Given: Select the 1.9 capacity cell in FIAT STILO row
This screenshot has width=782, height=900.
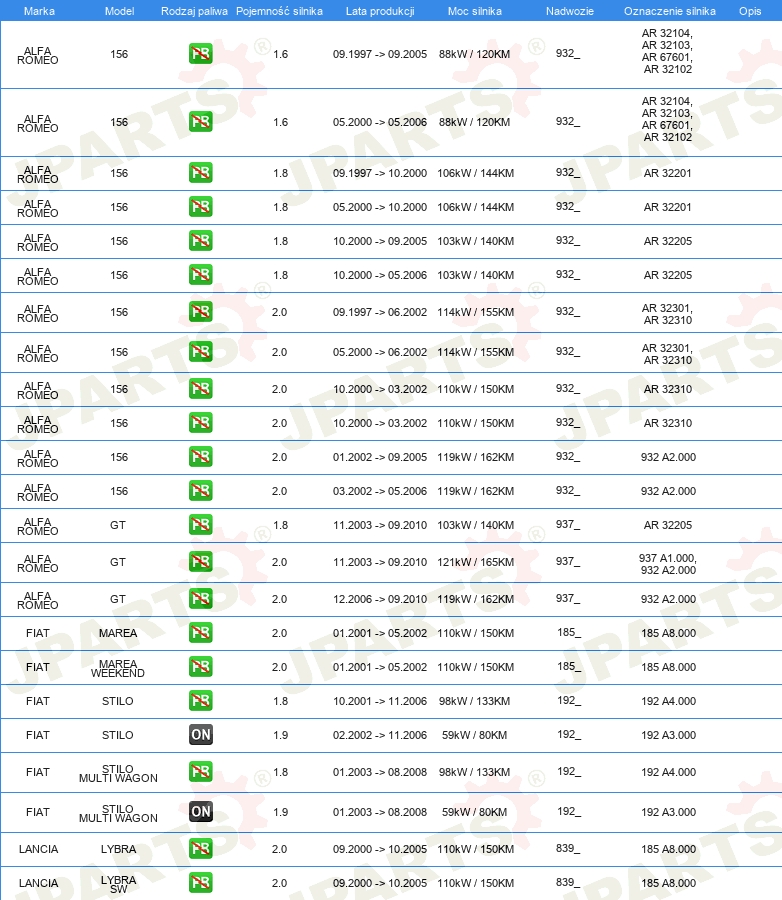Looking at the screenshot, I should click(280, 735).
